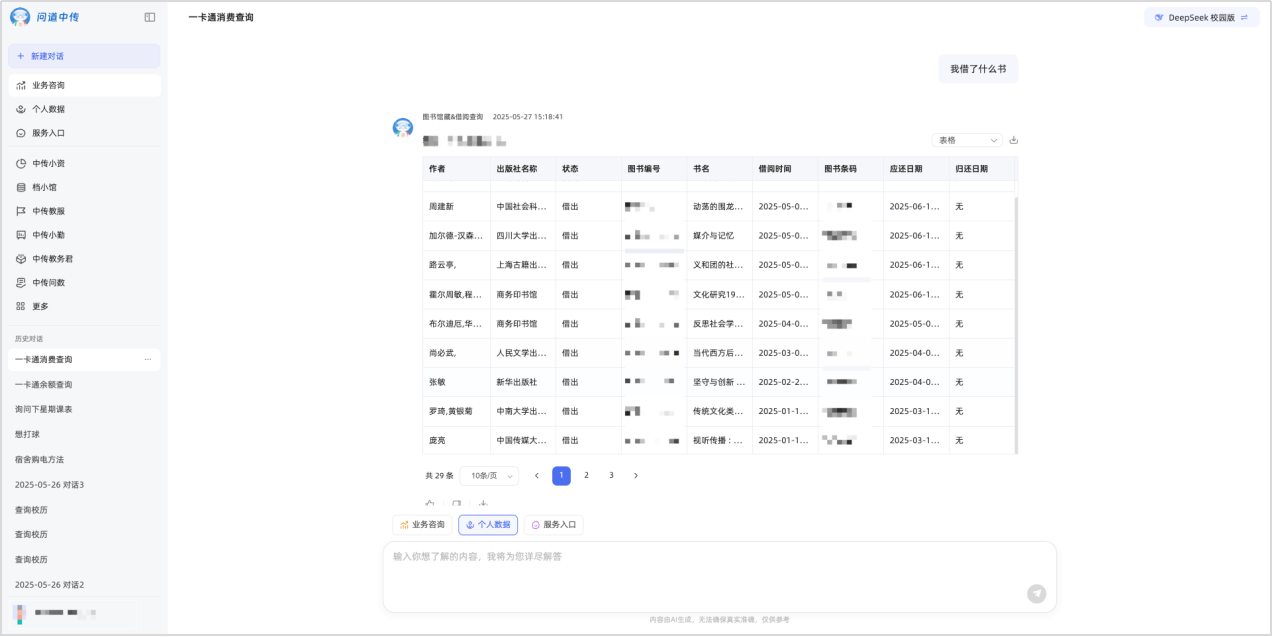Click the send message arrow icon
1273x637 pixels.
click(1037, 594)
